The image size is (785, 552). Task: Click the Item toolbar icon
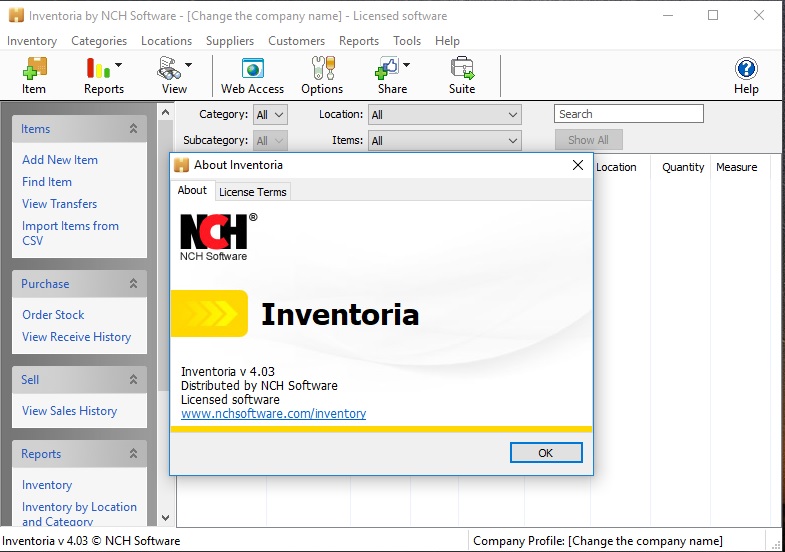tap(34, 69)
